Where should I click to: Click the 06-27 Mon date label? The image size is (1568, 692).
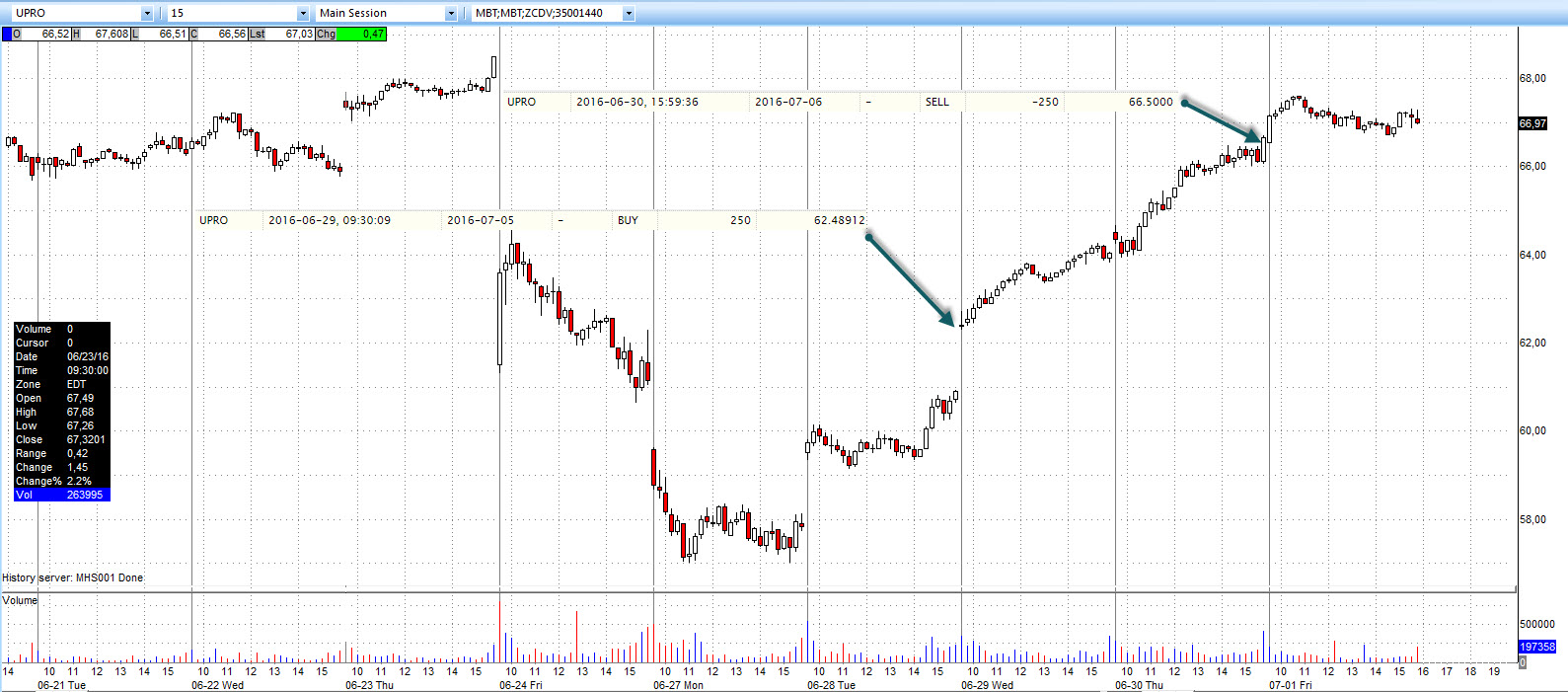click(x=678, y=685)
